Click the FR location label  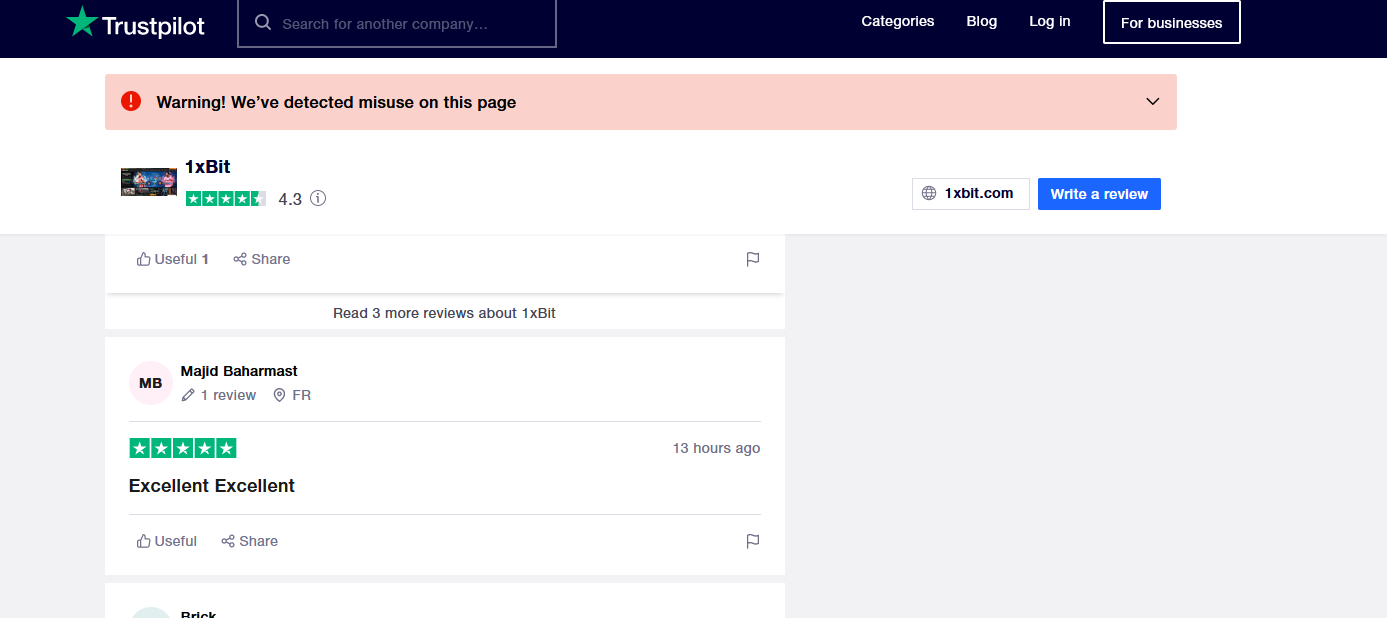coord(292,395)
